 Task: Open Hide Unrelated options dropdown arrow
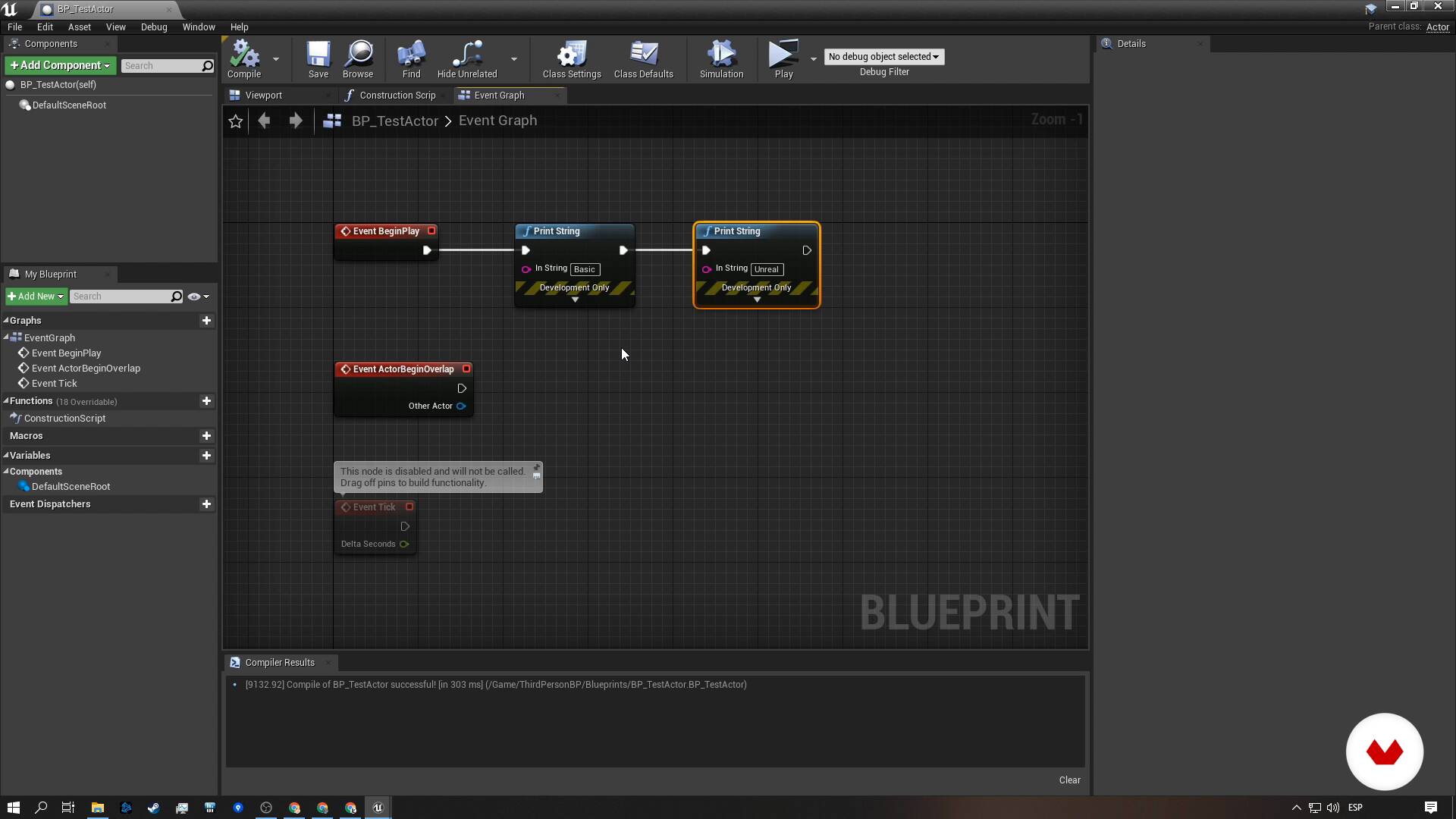click(514, 59)
